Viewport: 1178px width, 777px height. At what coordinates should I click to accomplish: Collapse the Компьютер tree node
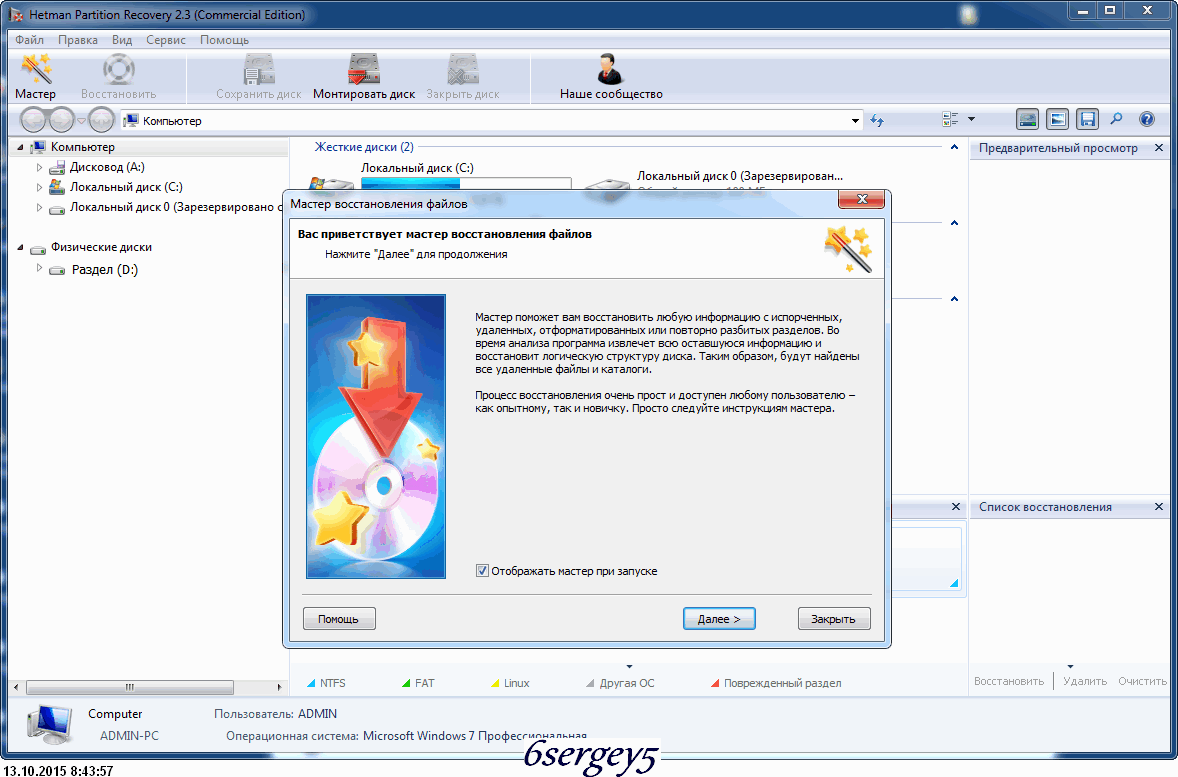tap(20, 147)
